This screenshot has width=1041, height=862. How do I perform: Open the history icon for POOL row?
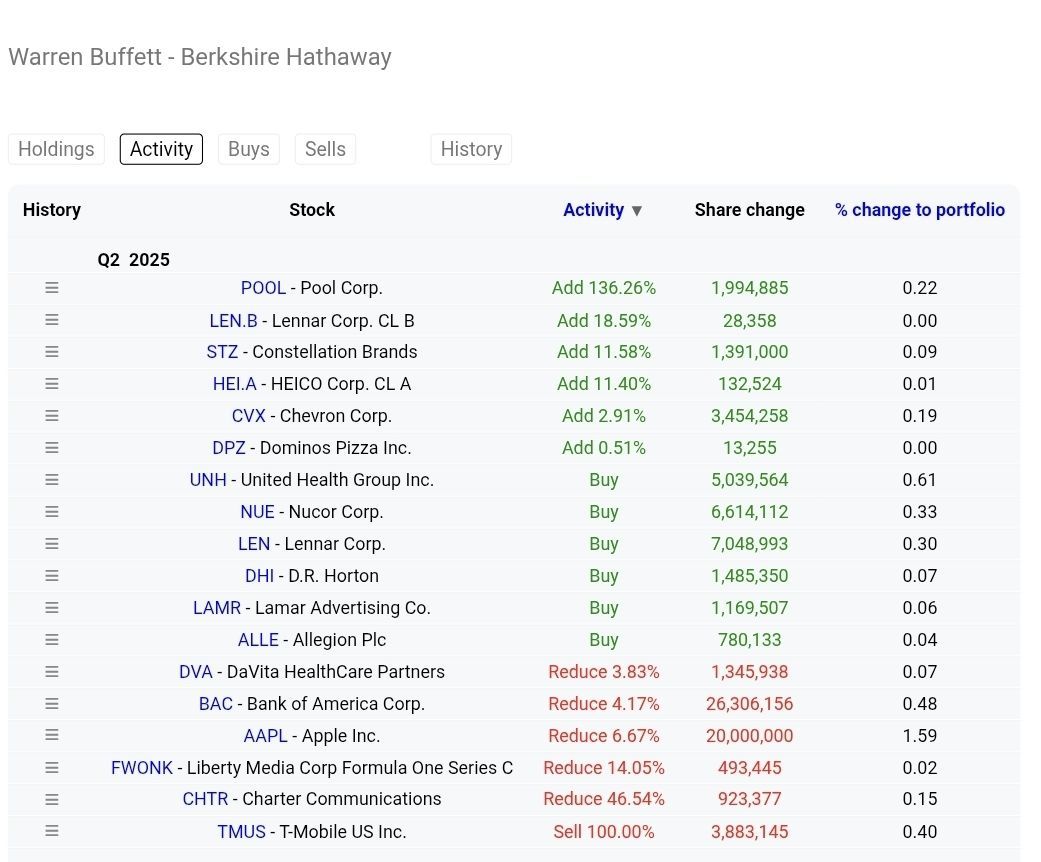click(51, 287)
